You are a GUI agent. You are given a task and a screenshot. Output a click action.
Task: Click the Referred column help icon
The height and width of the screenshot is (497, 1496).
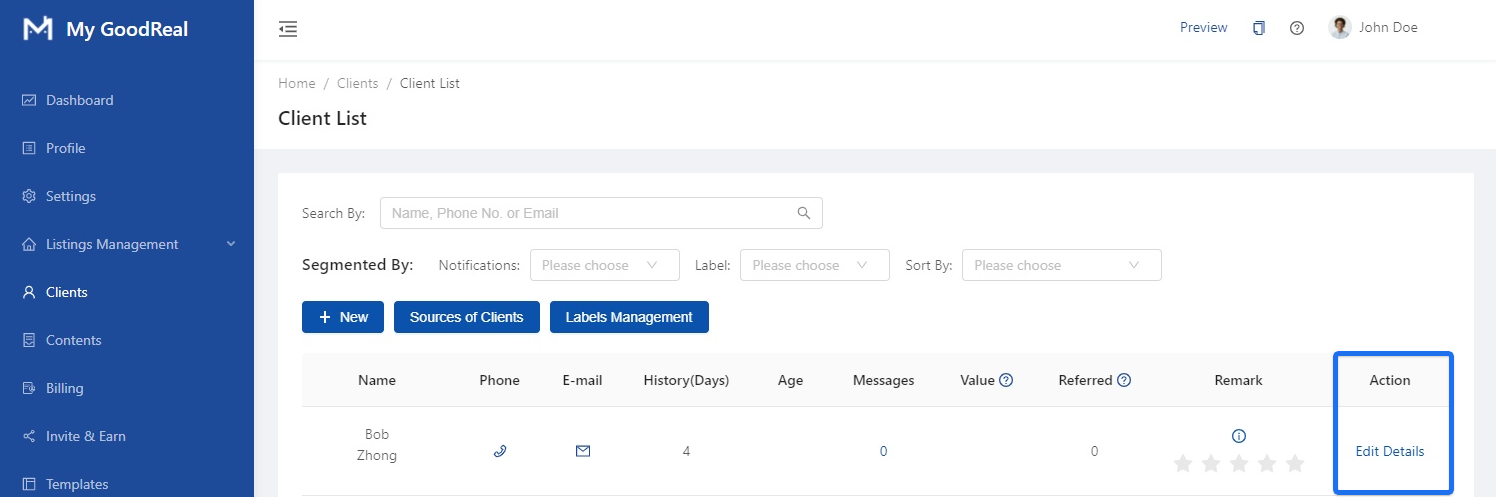click(x=1124, y=380)
